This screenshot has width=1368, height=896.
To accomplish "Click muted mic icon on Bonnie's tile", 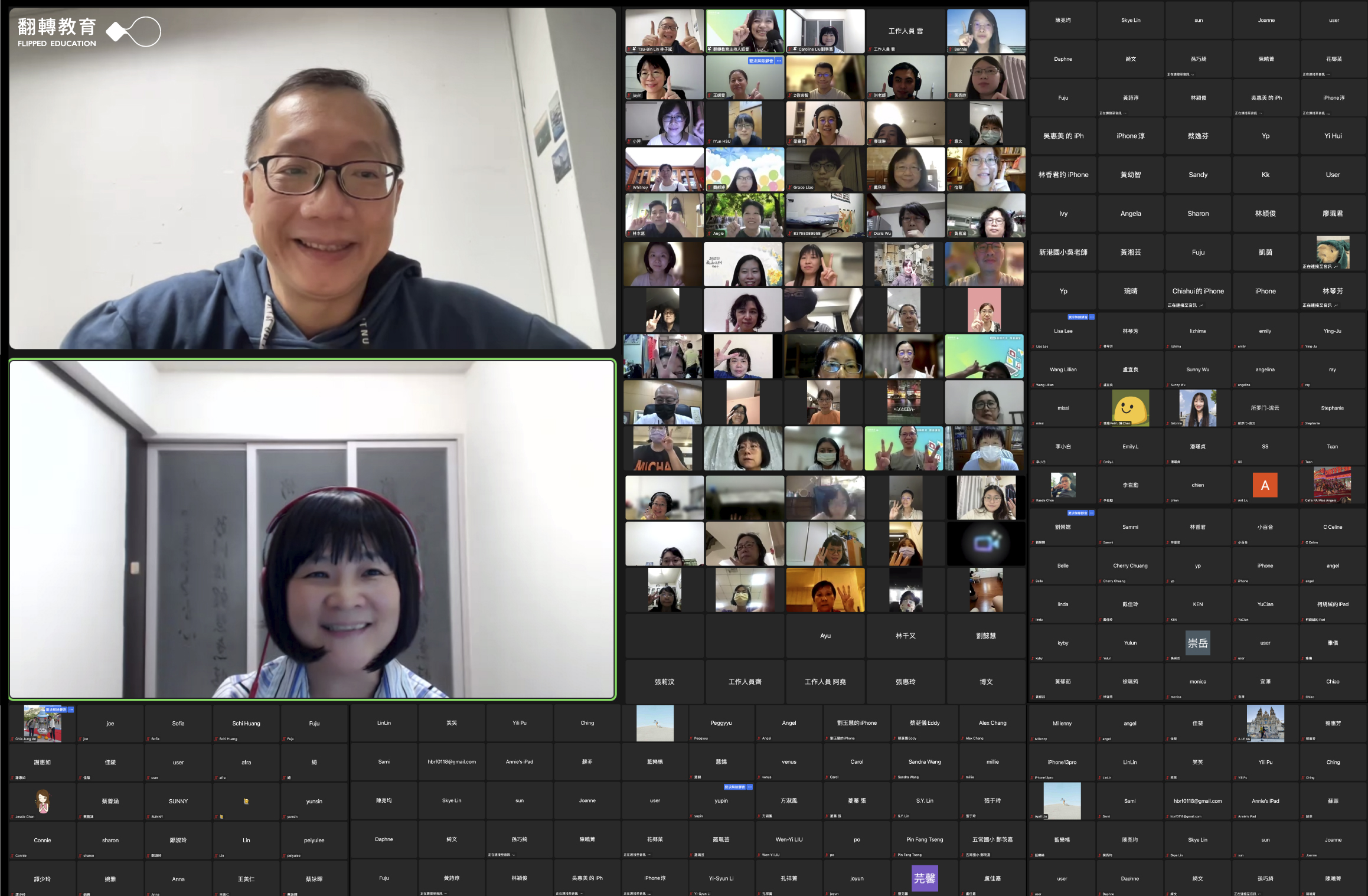I will click(951, 50).
